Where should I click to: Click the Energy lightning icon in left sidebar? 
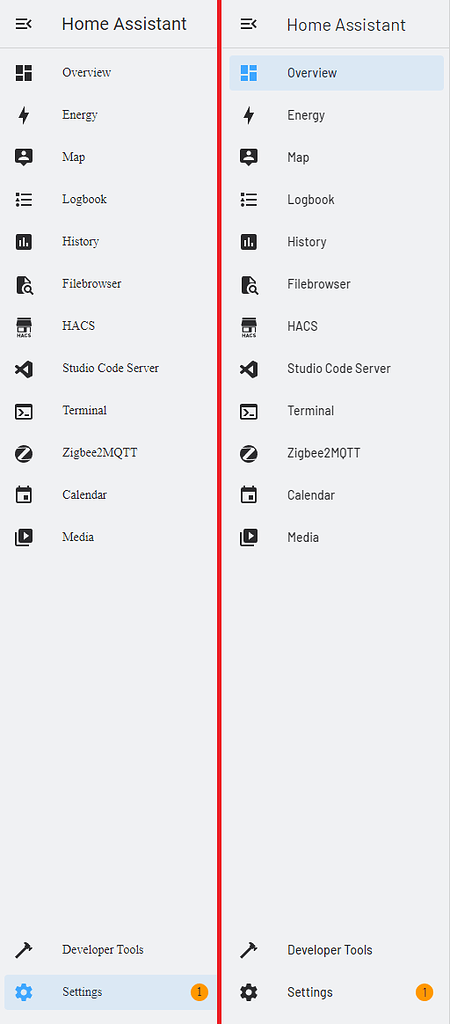click(24, 116)
